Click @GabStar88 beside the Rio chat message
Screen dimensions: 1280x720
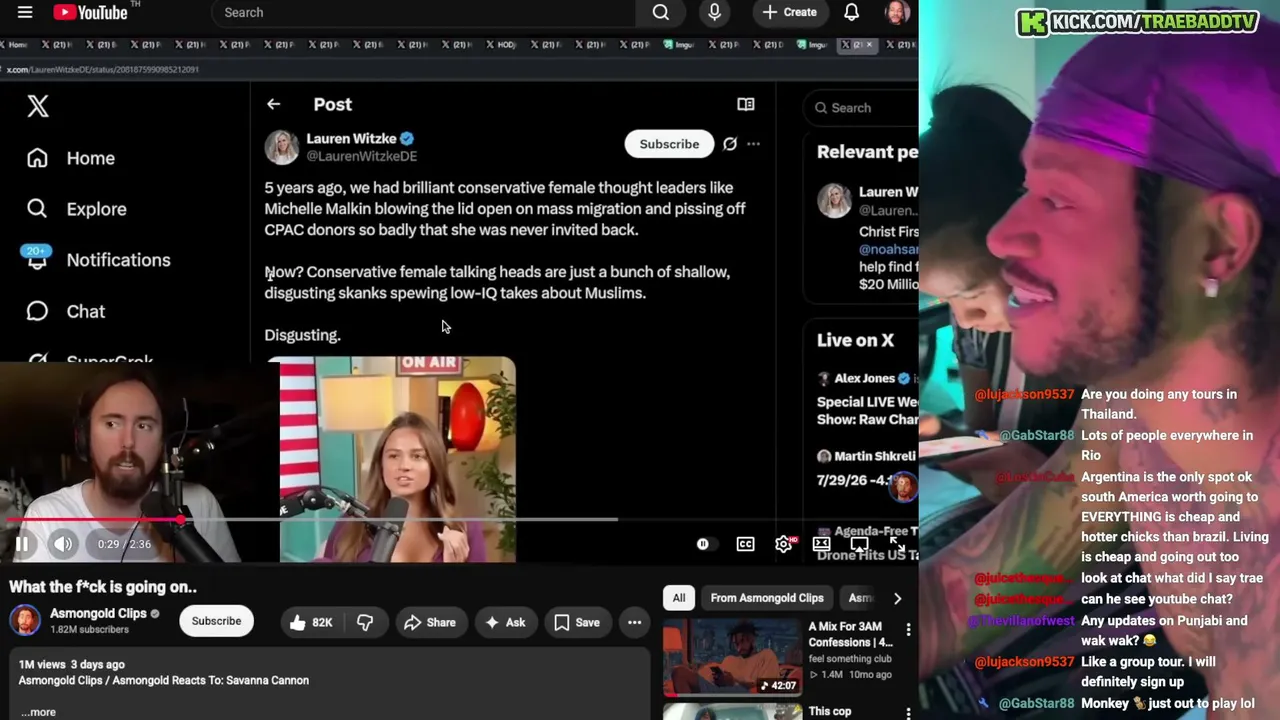(1035, 435)
